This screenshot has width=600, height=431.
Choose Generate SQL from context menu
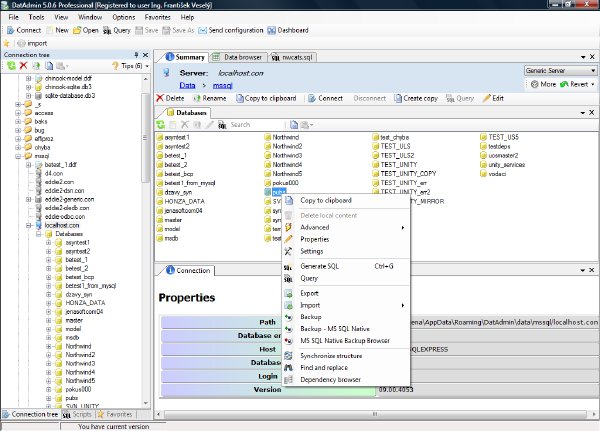[x=346, y=266]
